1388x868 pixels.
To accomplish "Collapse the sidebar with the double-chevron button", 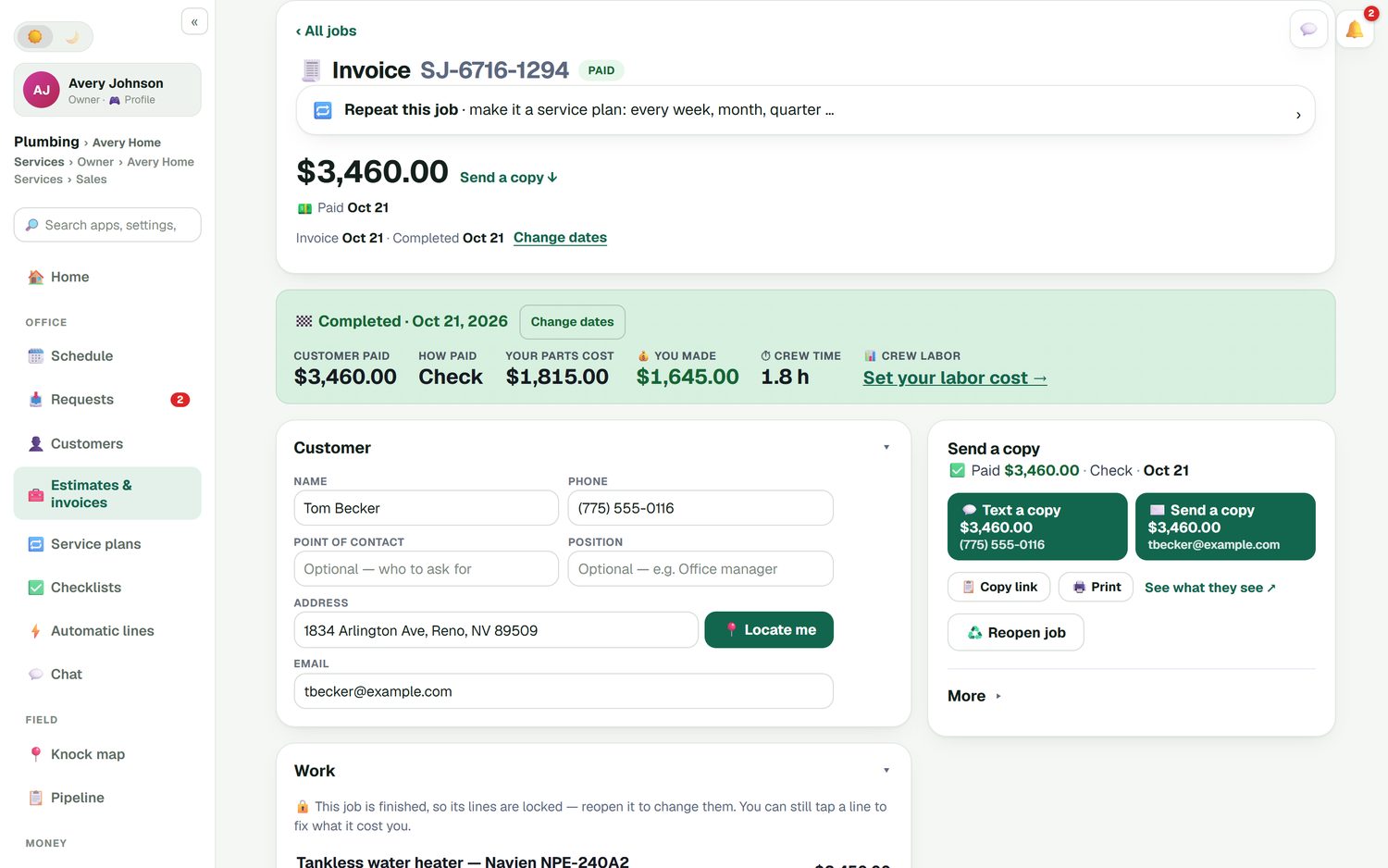I will coord(194,21).
